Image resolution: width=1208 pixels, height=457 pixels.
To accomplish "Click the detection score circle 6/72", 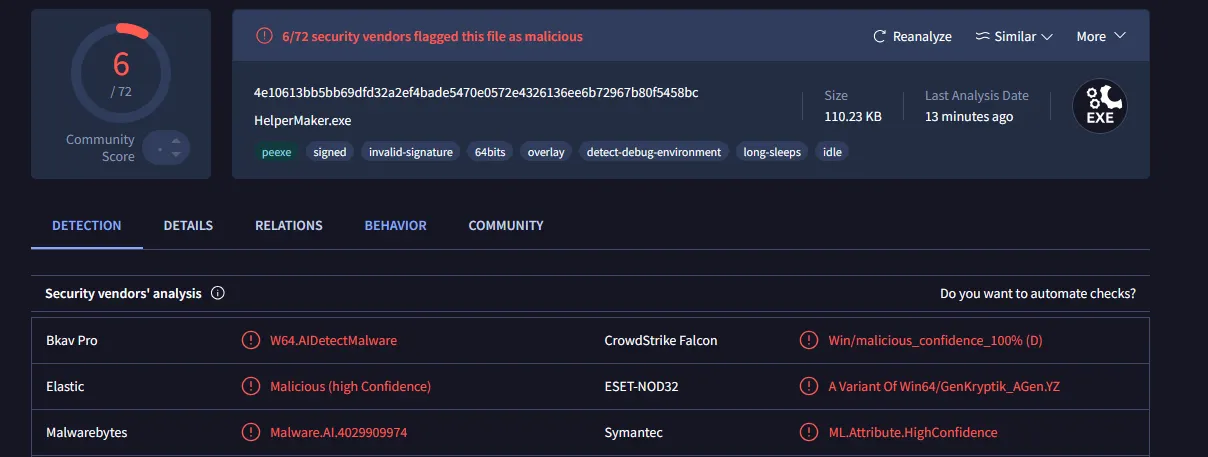I will [x=121, y=72].
